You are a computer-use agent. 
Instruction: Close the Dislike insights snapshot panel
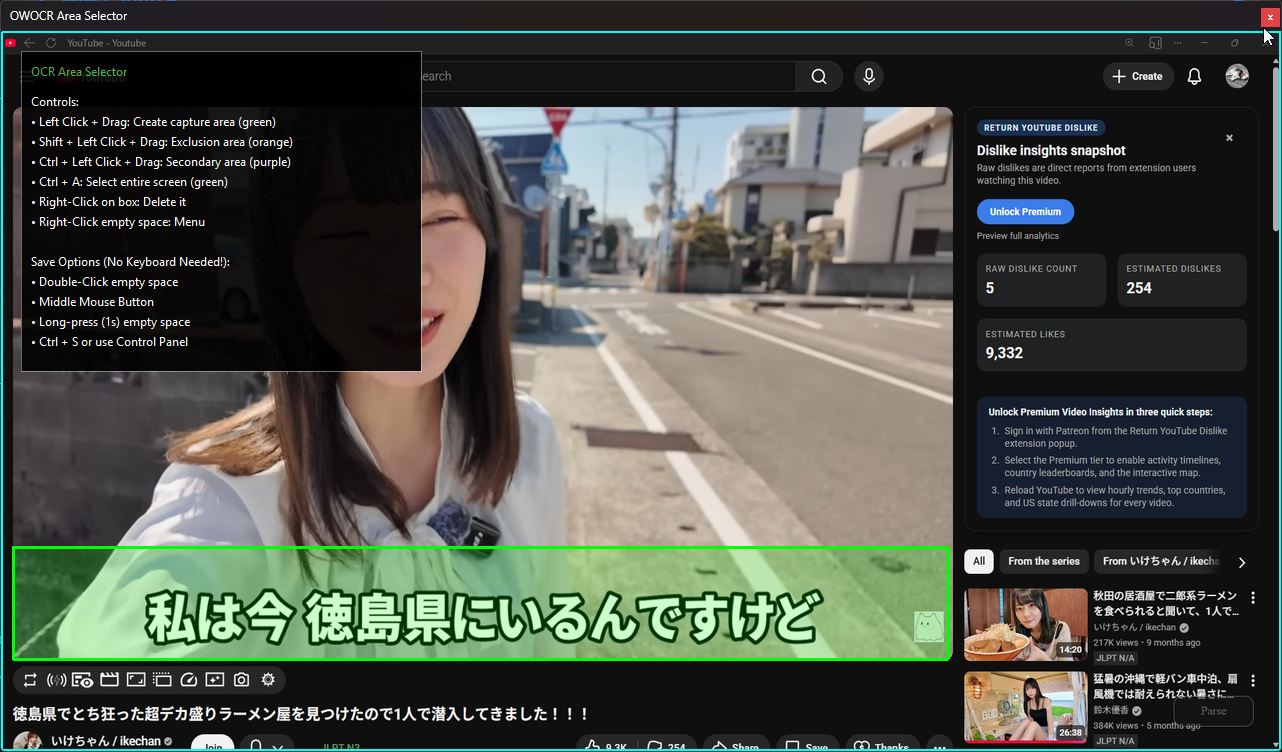tap(1229, 138)
